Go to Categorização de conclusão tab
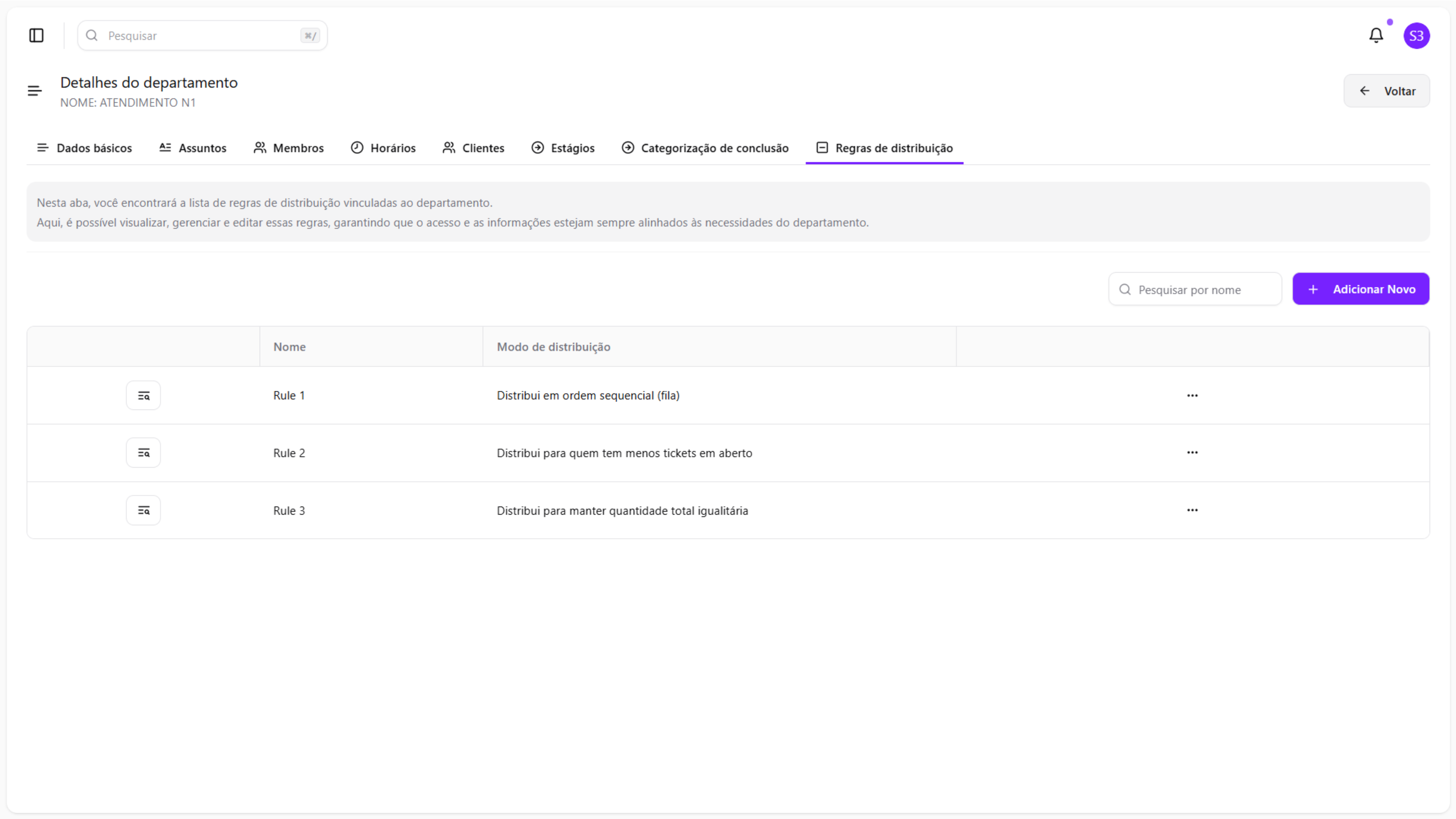 point(705,148)
